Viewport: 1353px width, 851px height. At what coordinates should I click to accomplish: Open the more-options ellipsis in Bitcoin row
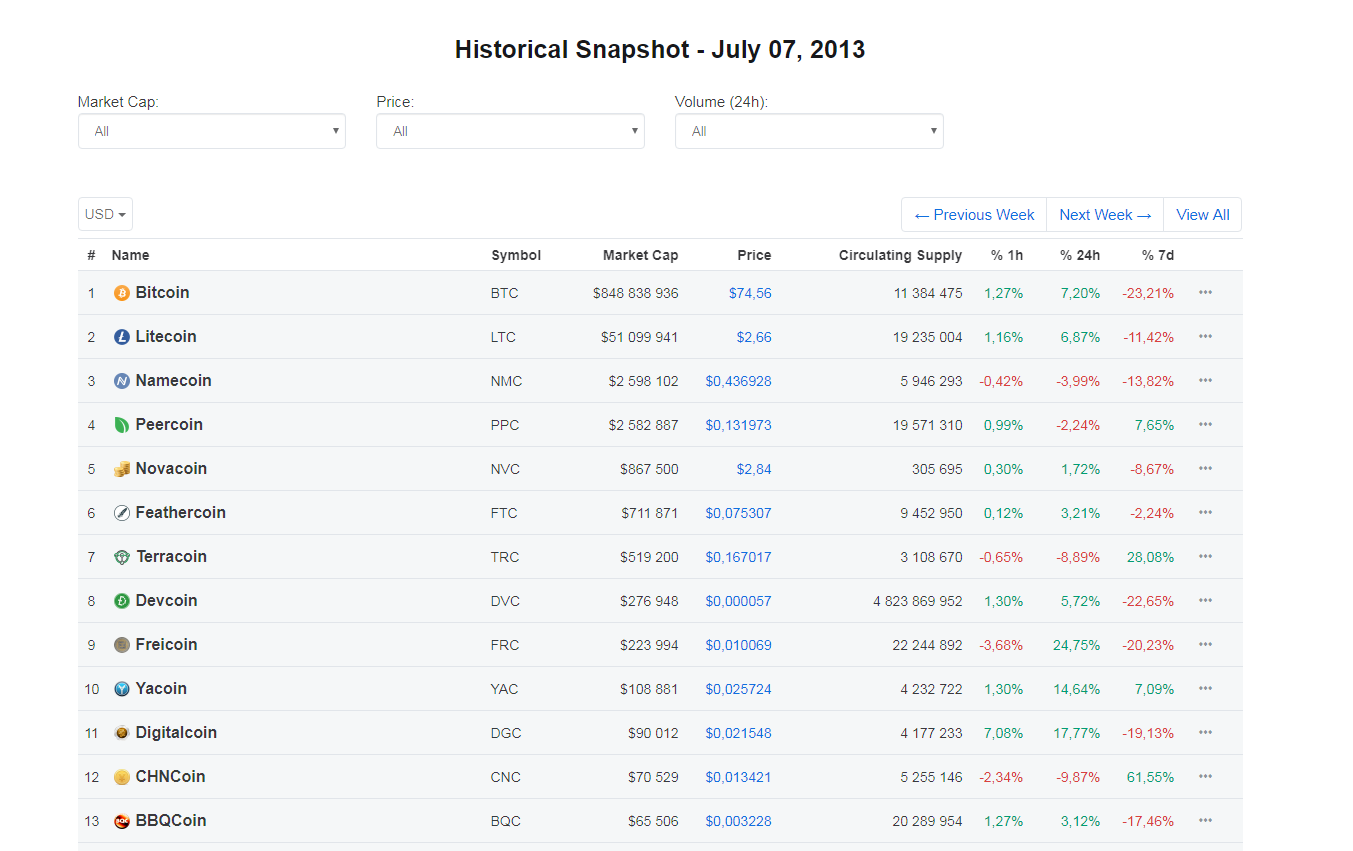click(x=1205, y=293)
